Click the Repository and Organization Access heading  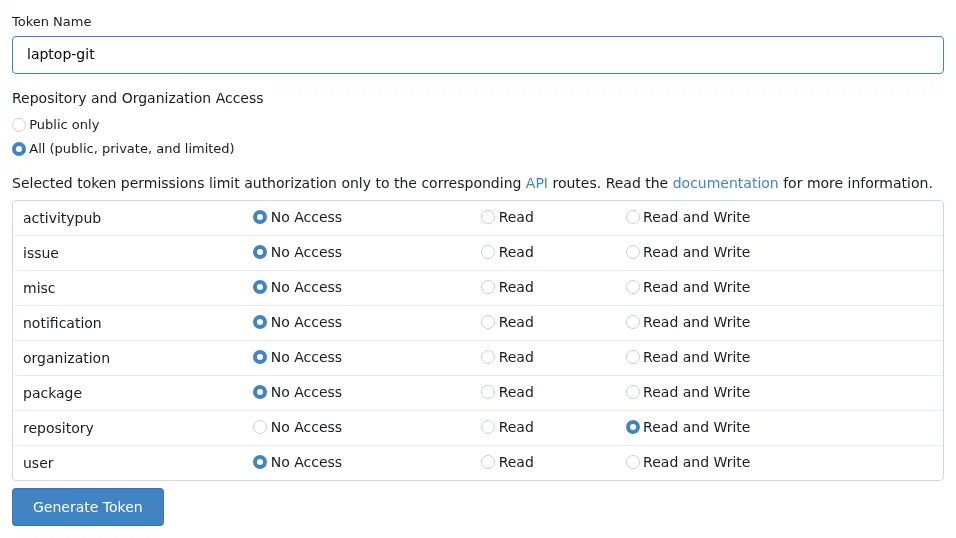tap(138, 98)
